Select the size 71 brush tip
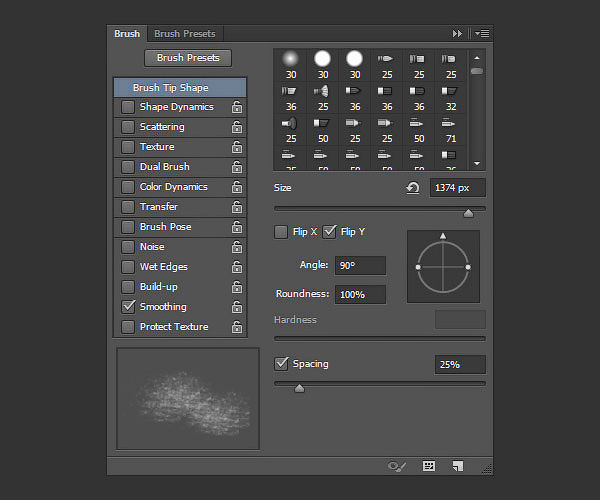 tap(450, 130)
